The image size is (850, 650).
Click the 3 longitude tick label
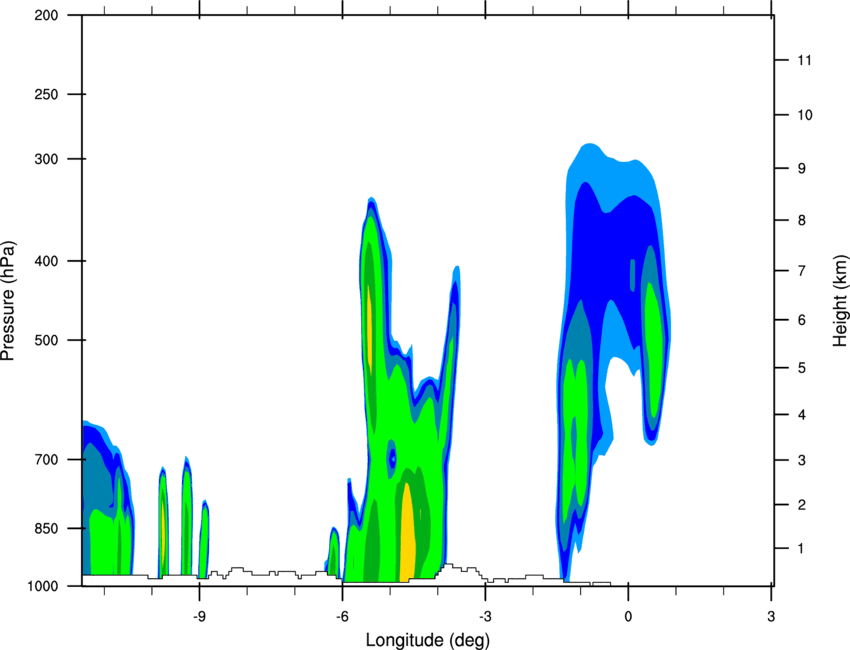point(771,617)
